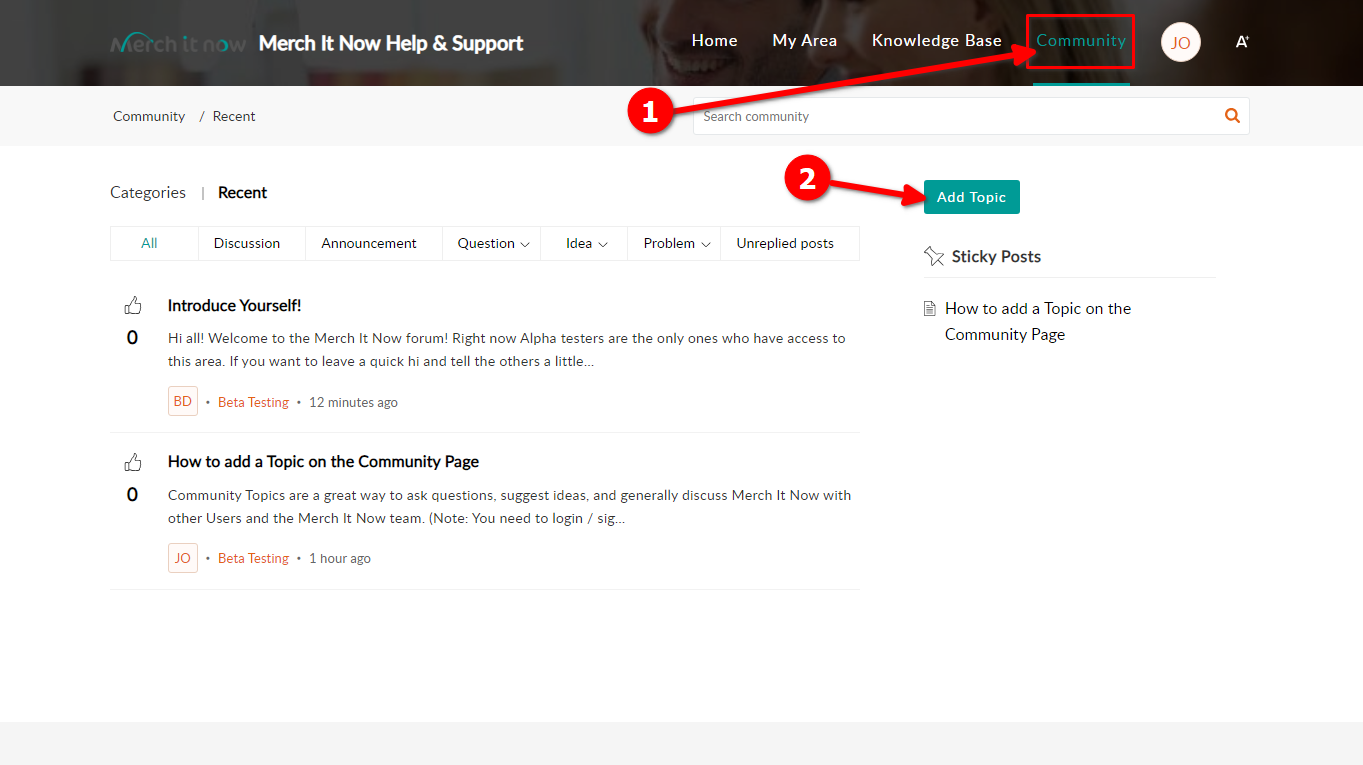This screenshot has width=1363, height=765.
Task: Click Merch It Now Help & Support title
Action: [391, 43]
